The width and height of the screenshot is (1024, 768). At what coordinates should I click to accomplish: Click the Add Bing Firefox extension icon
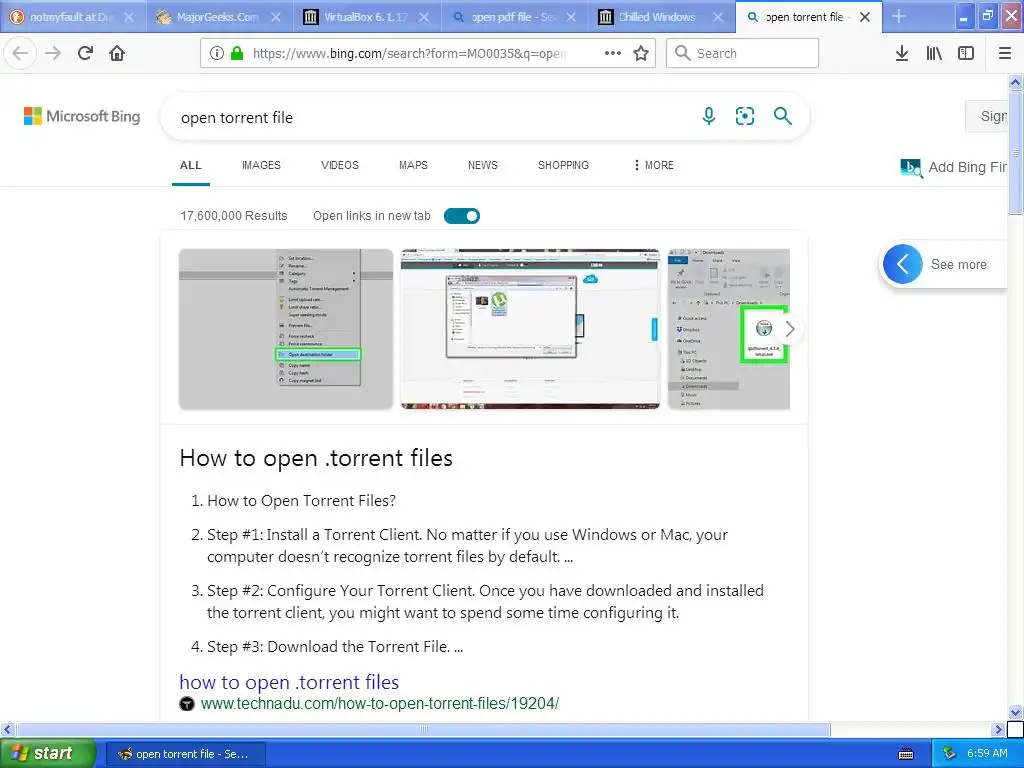coord(911,168)
